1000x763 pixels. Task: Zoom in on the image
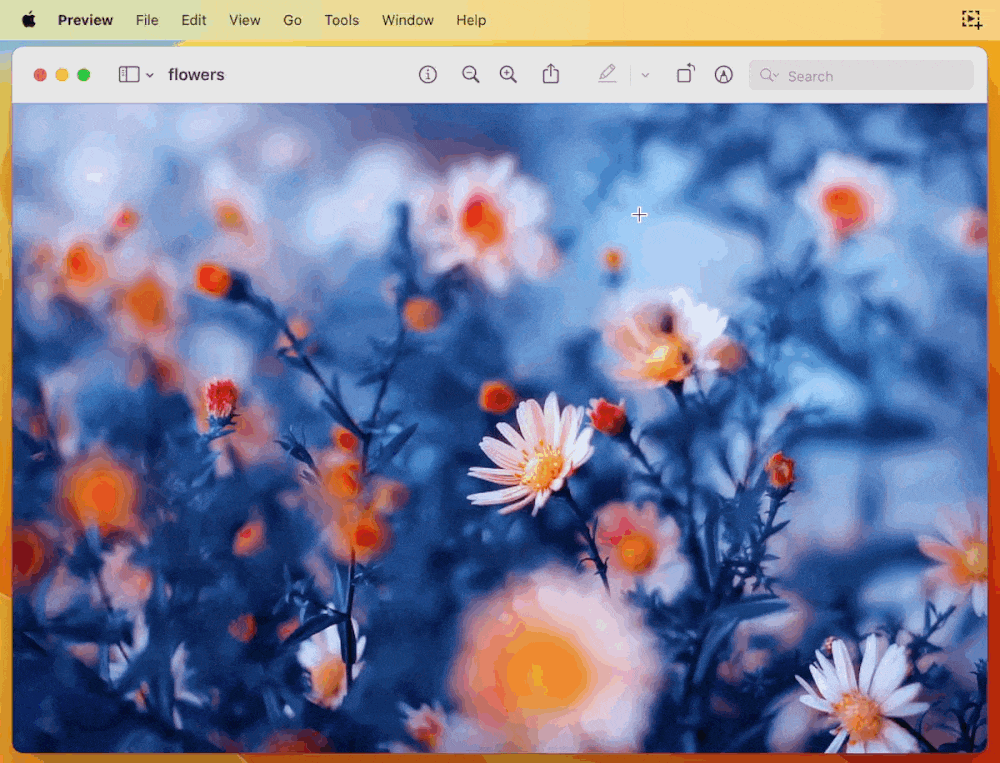(508, 75)
